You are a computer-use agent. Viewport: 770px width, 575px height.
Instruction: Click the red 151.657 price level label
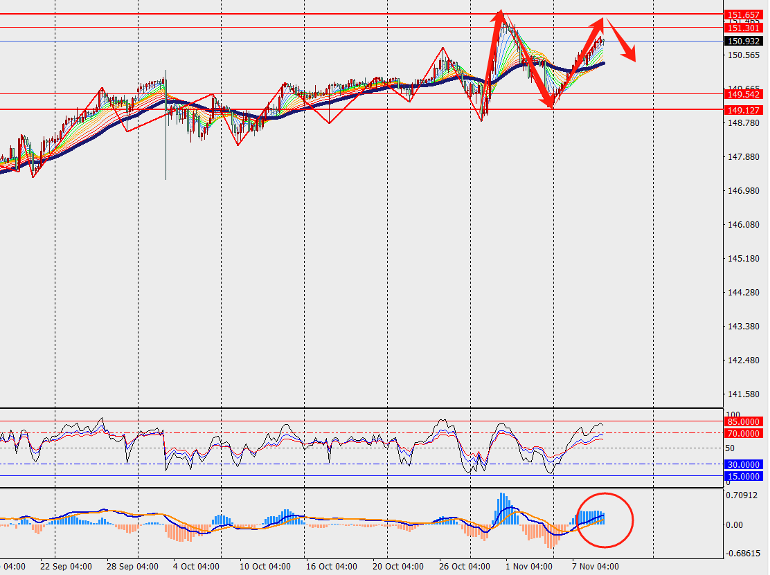[744, 15]
